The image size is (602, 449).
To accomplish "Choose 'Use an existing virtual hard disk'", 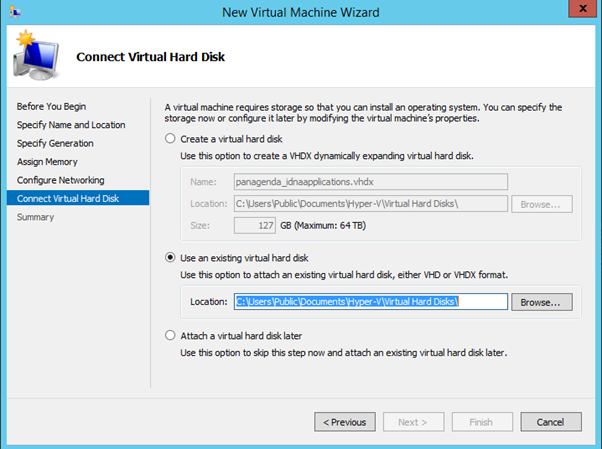I will 170,257.
